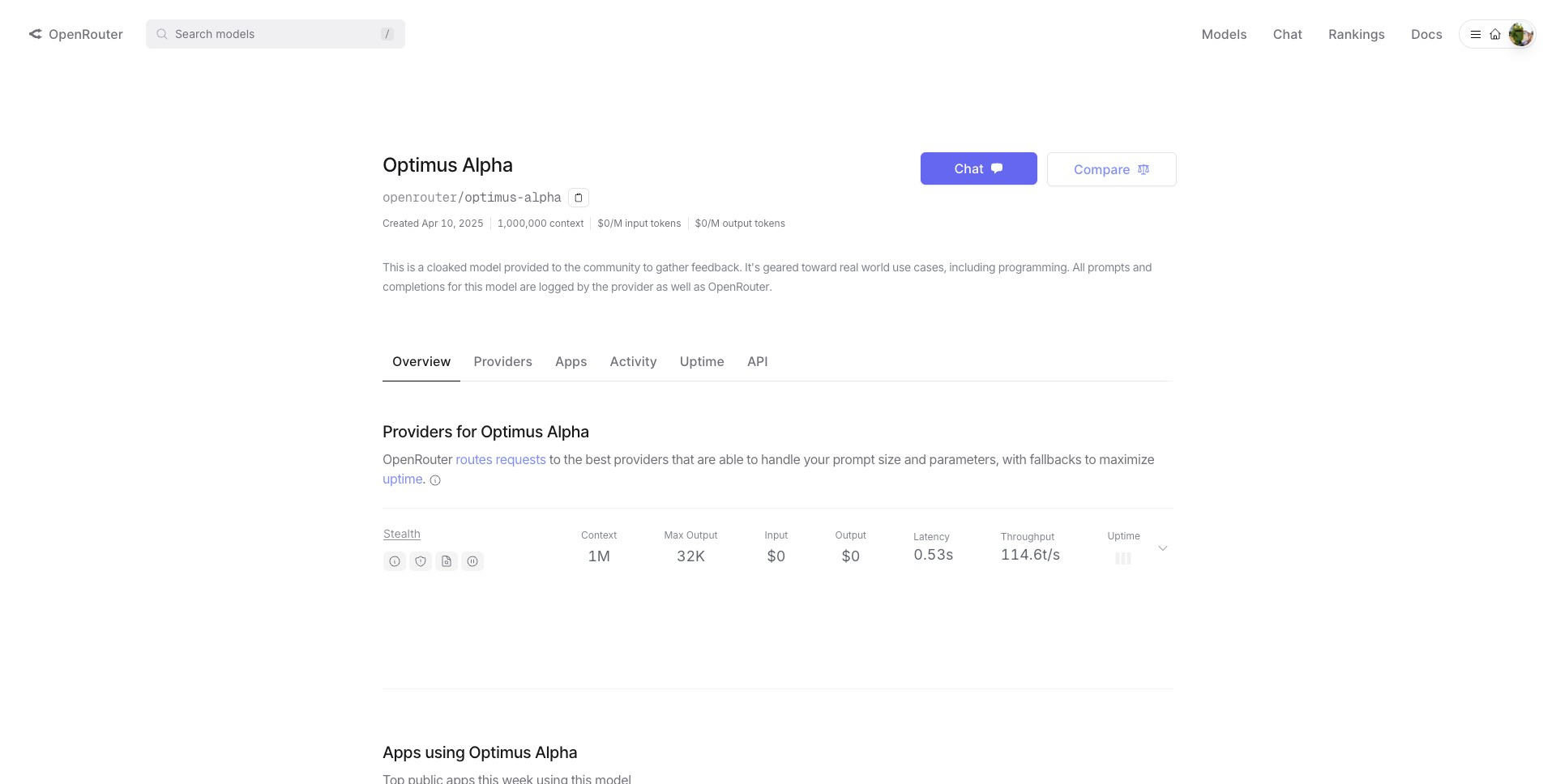Click the Latency value '0.53s'
The image size is (1556, 784).
click(934, 555)
